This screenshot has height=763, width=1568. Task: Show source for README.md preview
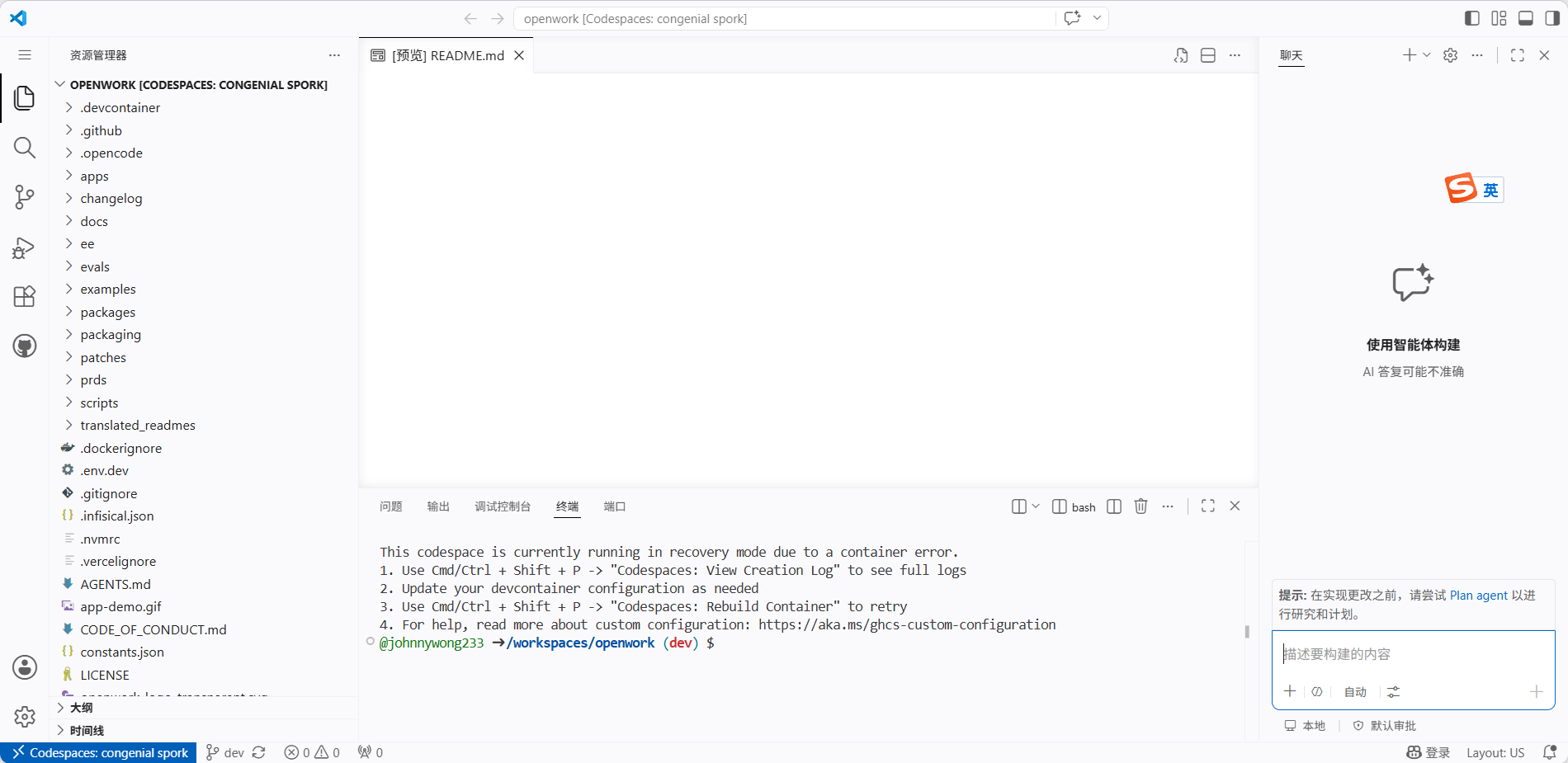tap(1181, 55)
